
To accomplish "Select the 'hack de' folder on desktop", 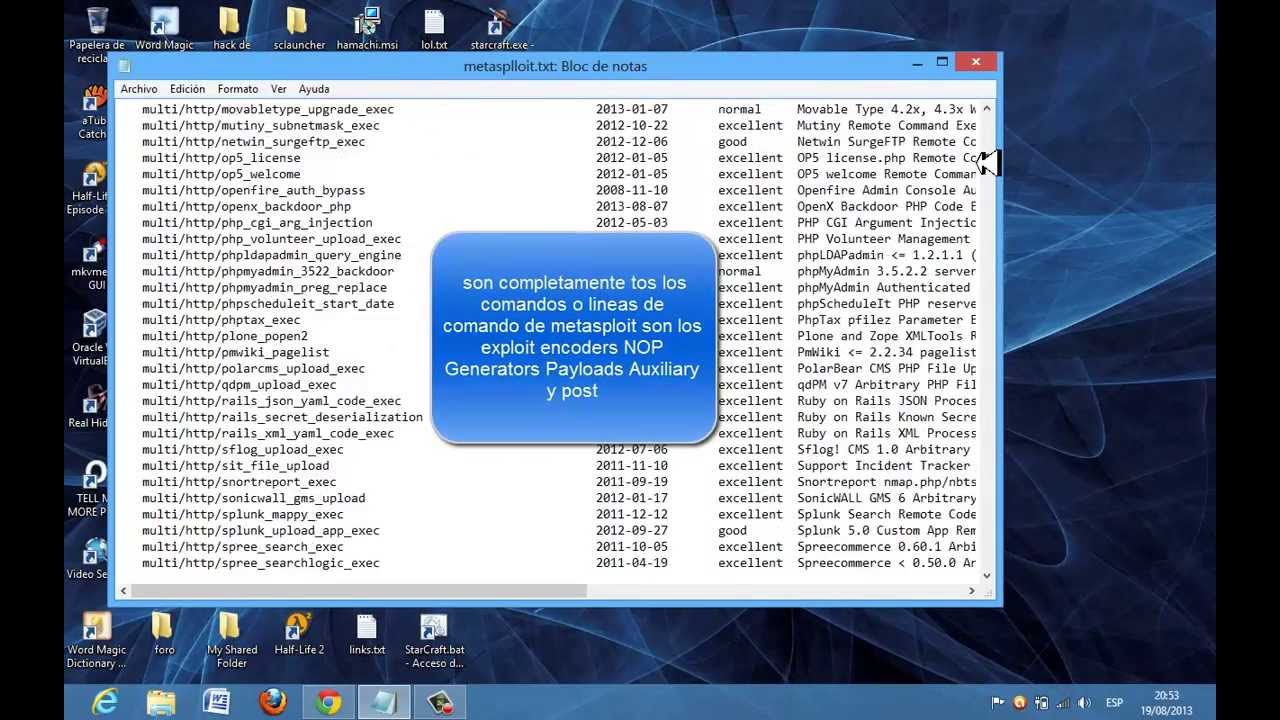I will point(231,30).
